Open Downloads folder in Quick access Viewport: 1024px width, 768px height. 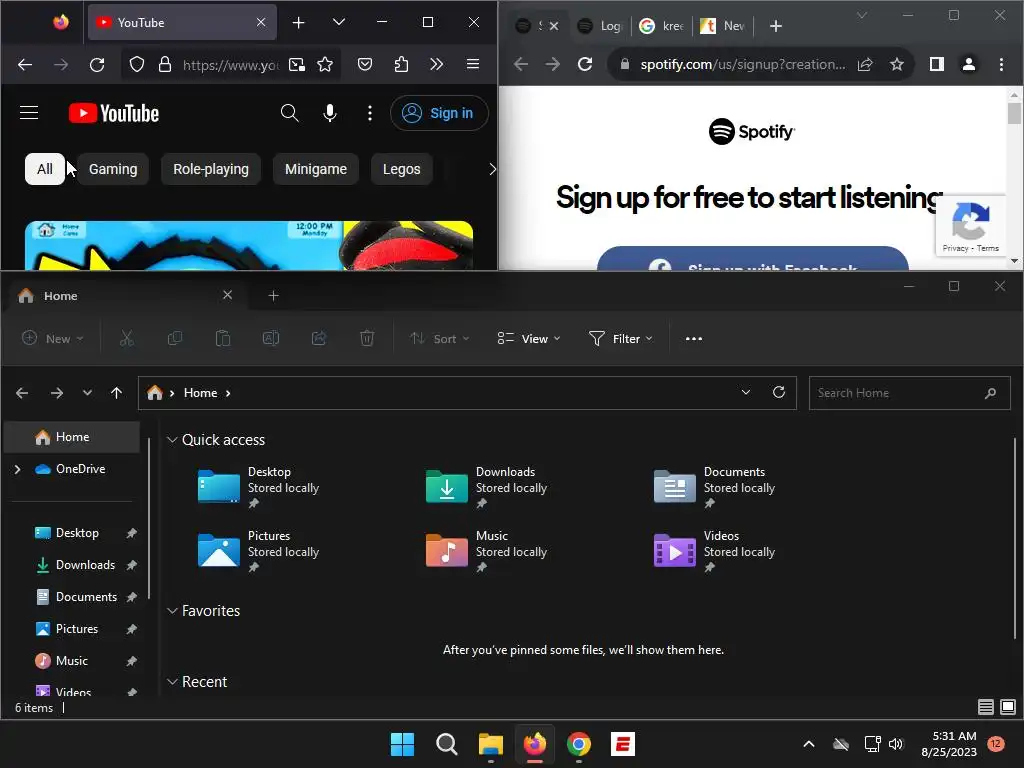(x=487, y=487)
